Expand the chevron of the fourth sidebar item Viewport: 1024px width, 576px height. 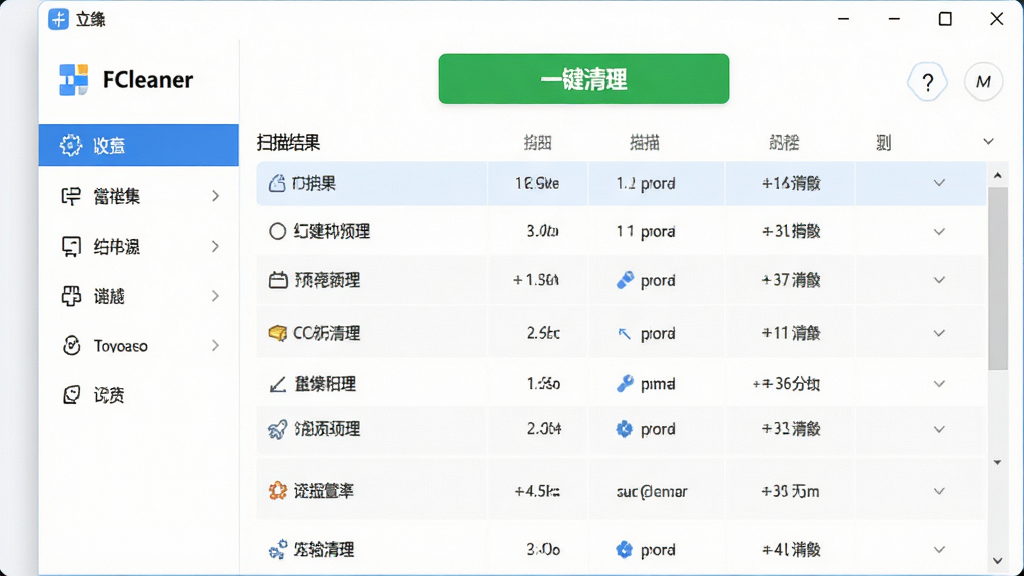(x=216, y=296)
